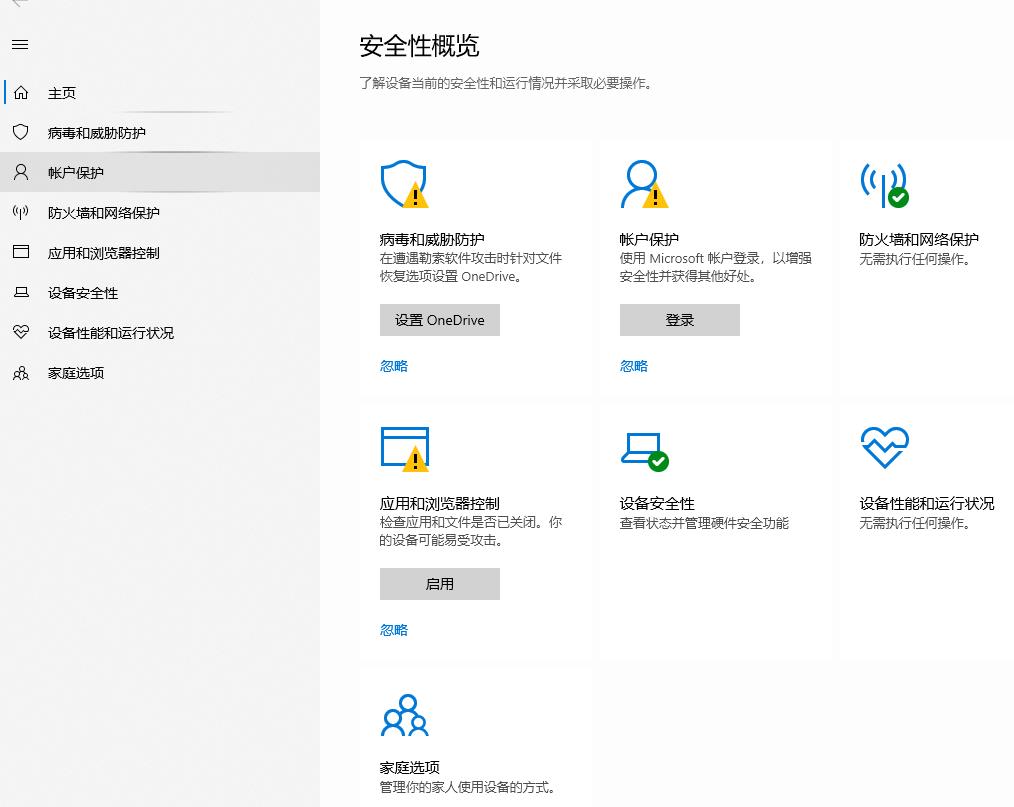The width and height of the screenshot is (1014, 807).
Task: Open the 家庭选项 family icon tile
Action: click(x=404, y=714)
